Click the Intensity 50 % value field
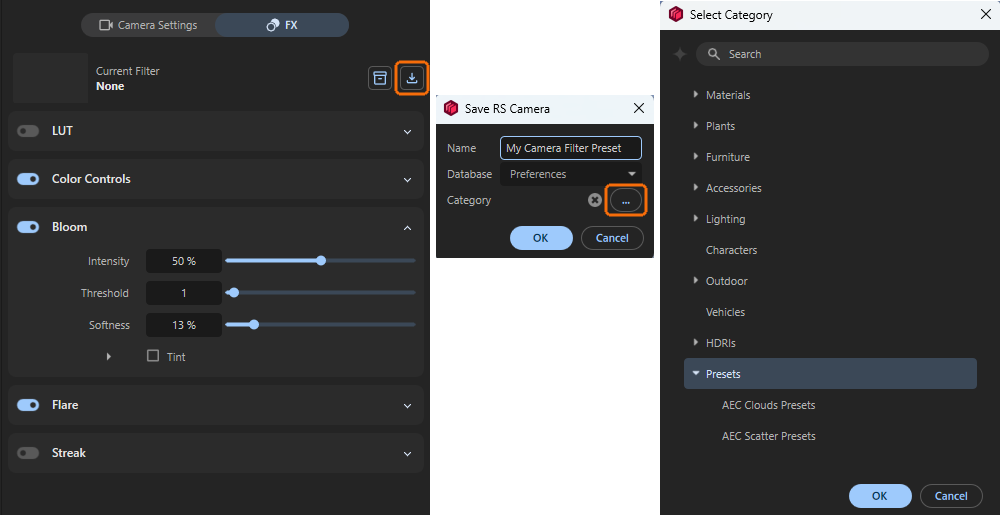 pos(184,261)
